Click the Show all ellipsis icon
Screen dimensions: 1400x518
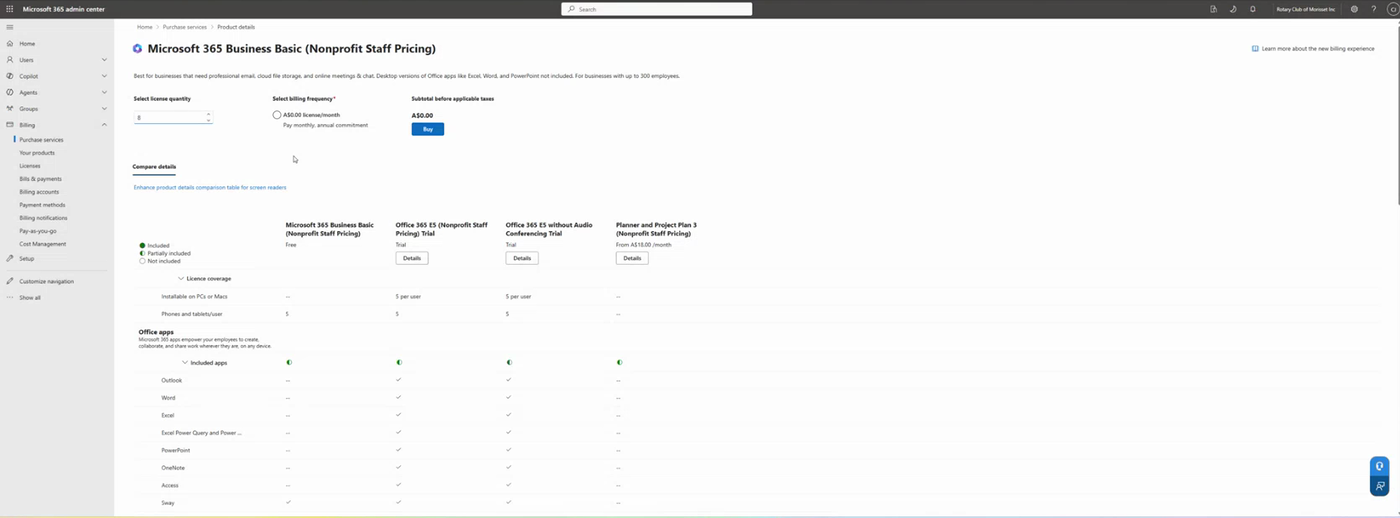coord(10,297)
